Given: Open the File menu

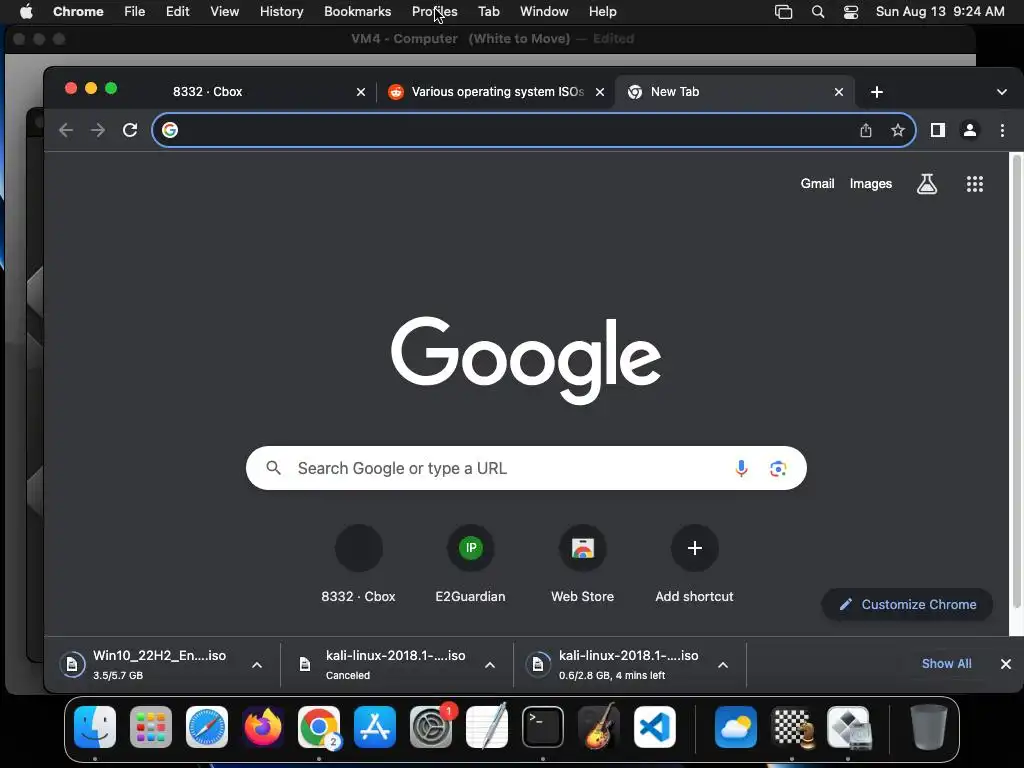Looking at the screenshot, I should point(135,12).
